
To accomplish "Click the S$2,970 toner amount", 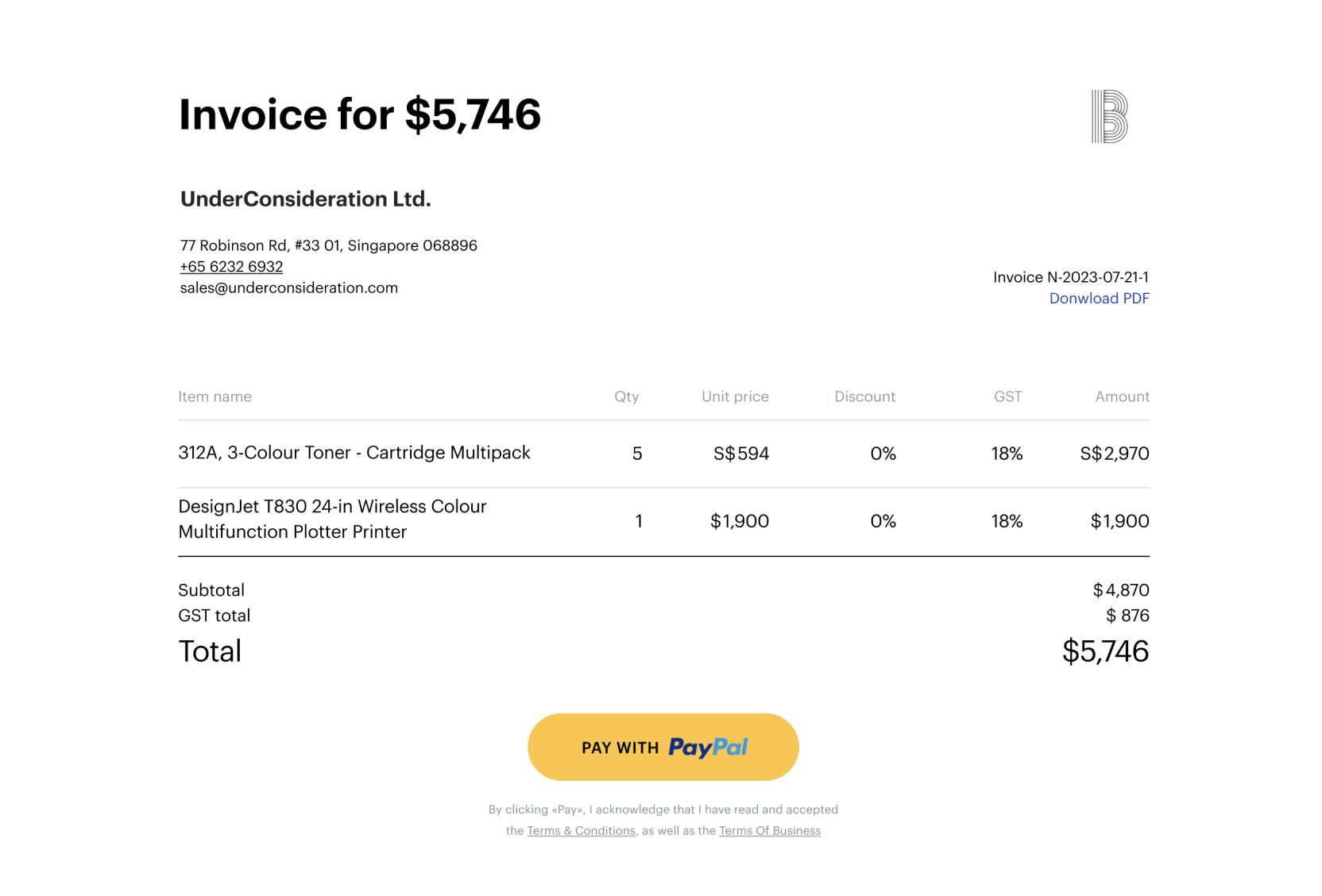I will point(1114,454).
